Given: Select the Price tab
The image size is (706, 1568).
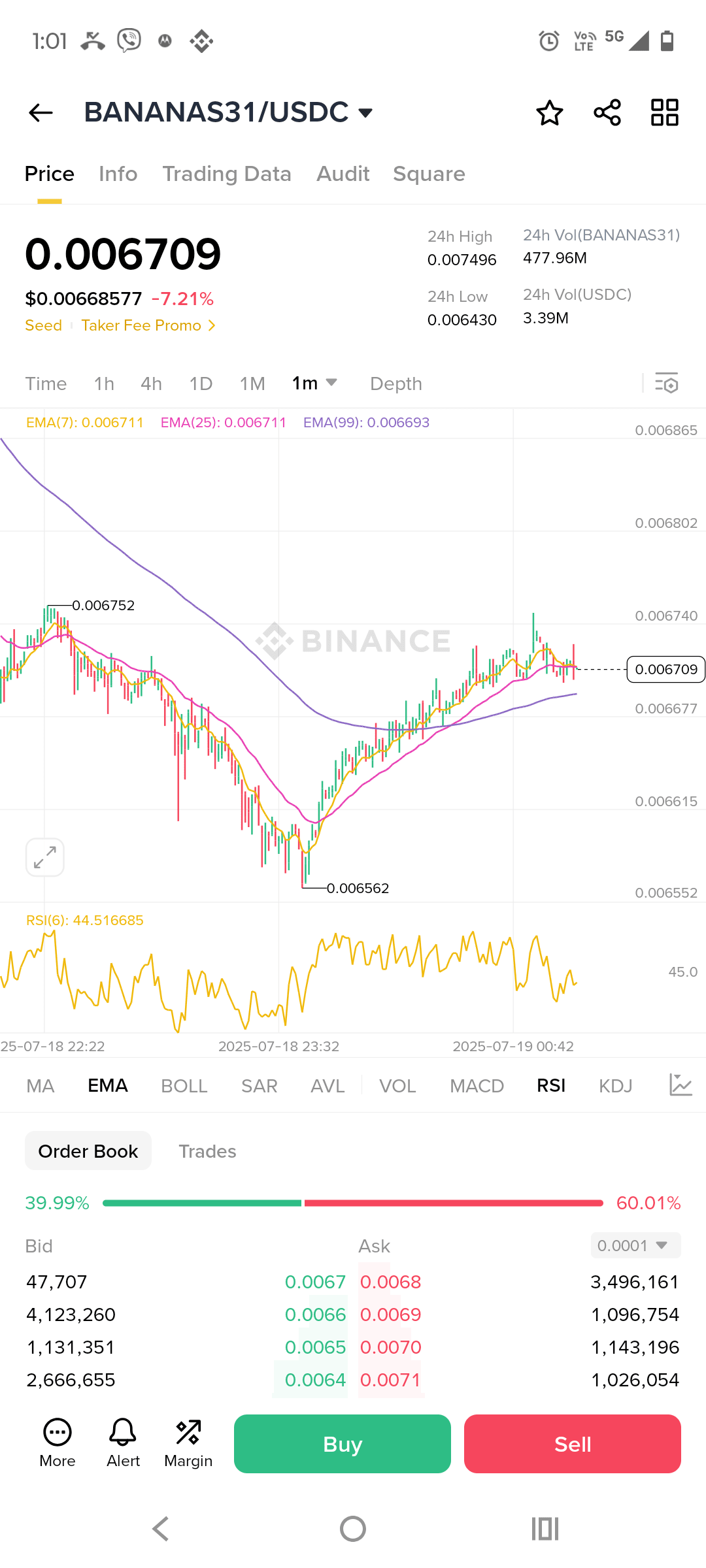Looking at the screenshot, I should click(x=50, y=174).
